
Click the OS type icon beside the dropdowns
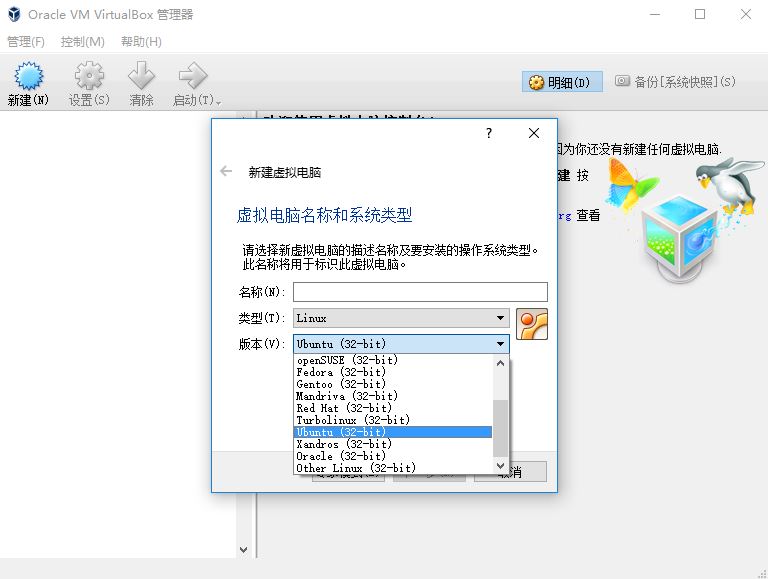pyautogui.click(x=532, y=324)
